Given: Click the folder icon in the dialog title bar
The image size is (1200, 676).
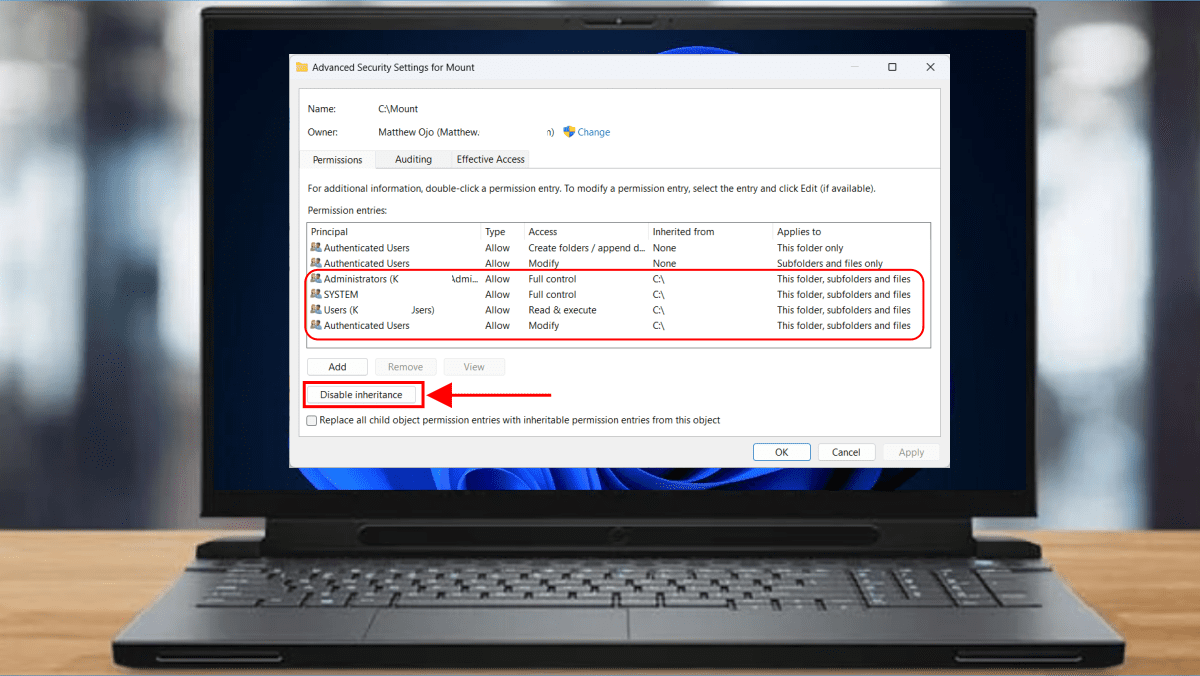Looking at the screenshot, I should 303,66.
